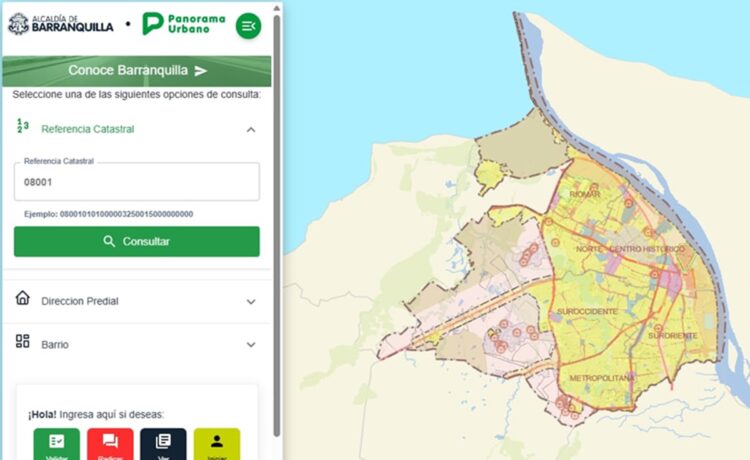750x460 pixels.
Task: Focus the Referencia Catastral input field
Action: 136,183
